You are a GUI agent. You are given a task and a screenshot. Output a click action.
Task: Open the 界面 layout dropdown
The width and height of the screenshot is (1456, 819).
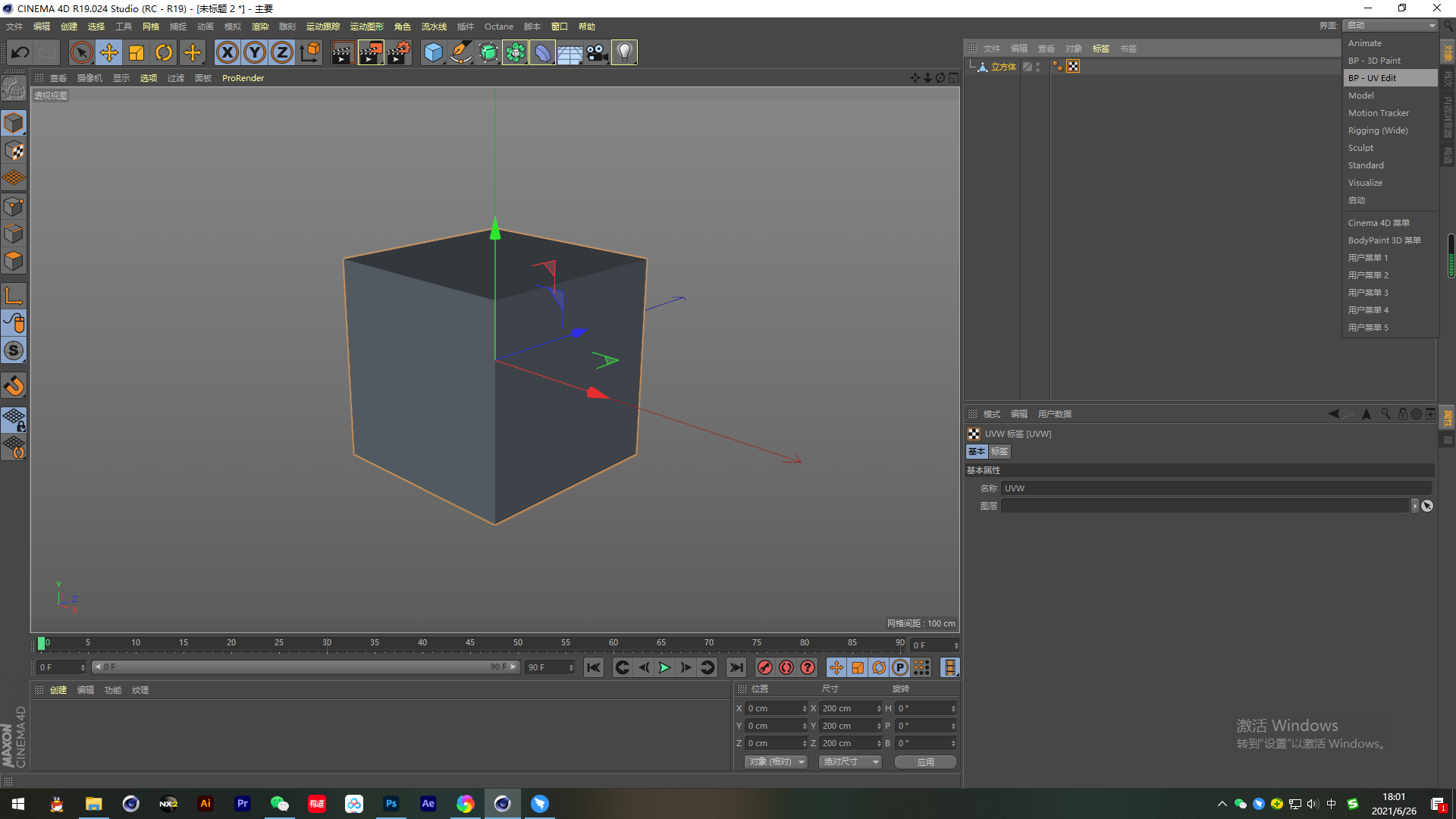(1390, 25)
